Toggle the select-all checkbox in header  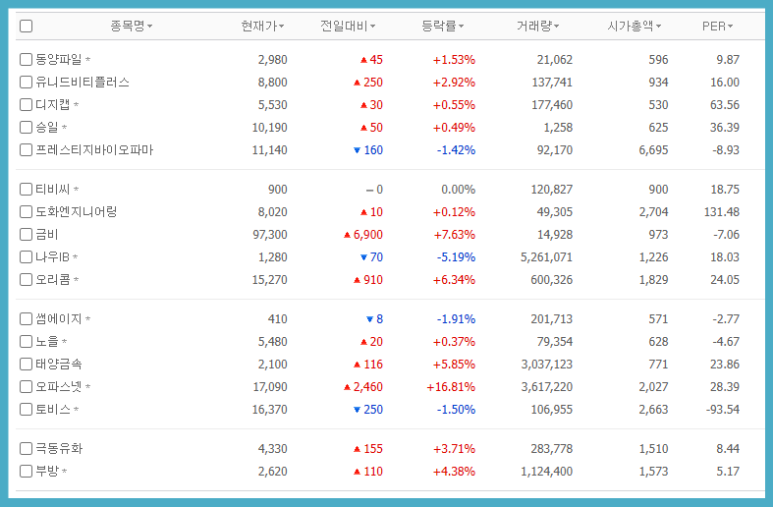click(x=26, y=26)
